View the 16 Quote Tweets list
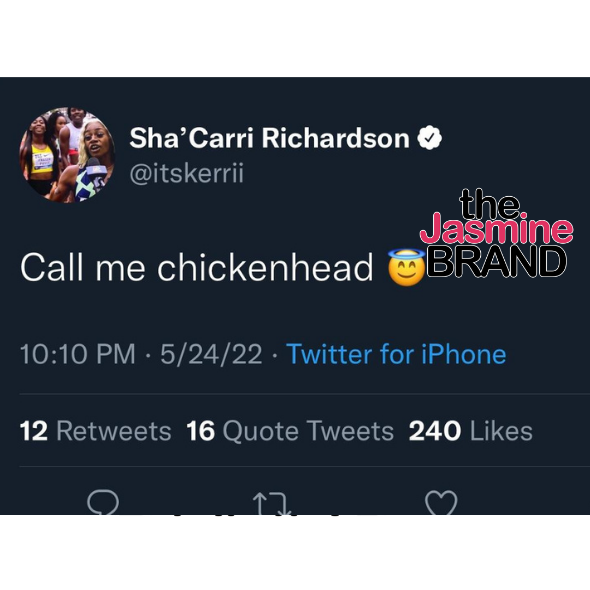Screen dimensions: 590x590 [x=290, y=431]
